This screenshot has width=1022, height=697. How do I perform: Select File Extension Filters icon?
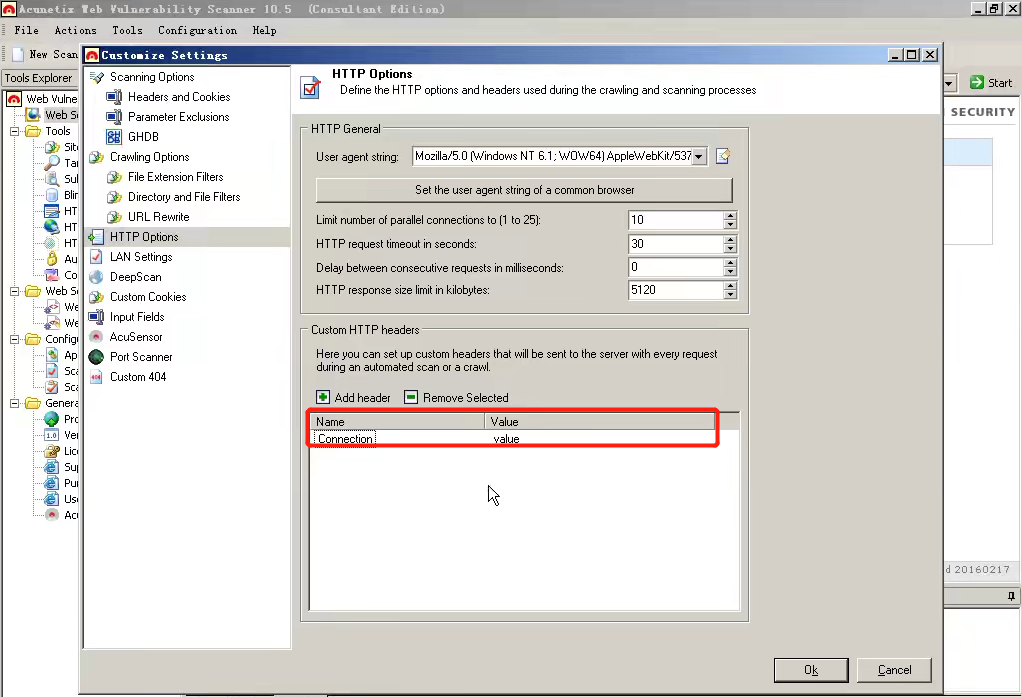coord(114,177)
